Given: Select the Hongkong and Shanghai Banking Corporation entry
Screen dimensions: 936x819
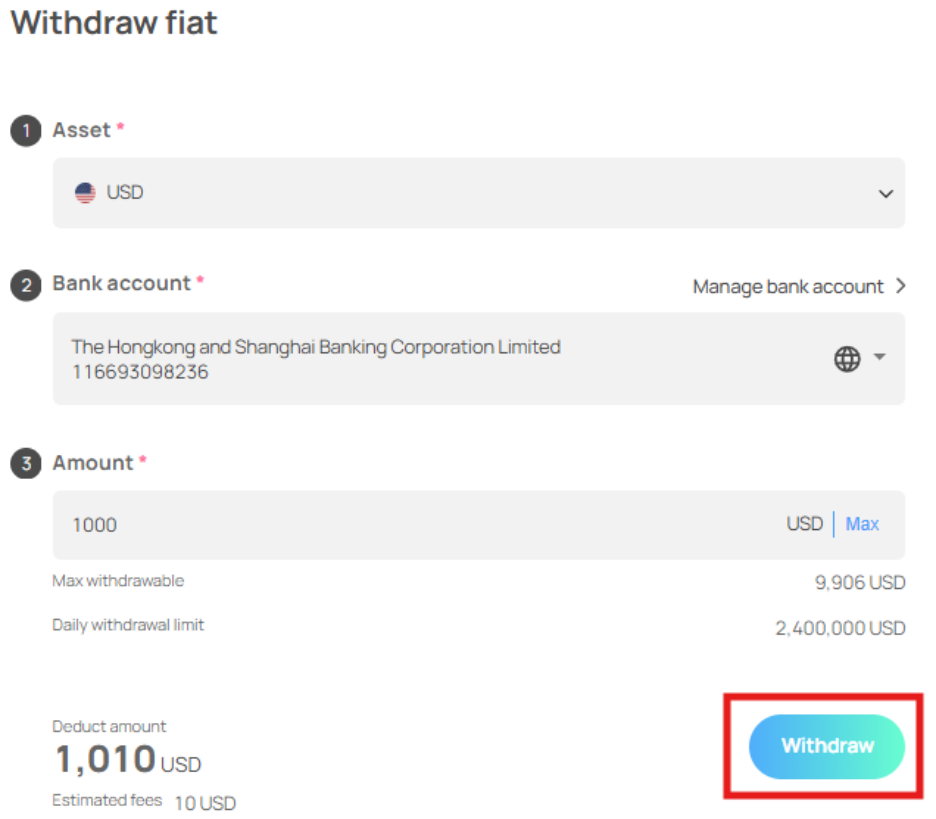Looking at the screenshot, I should pos(316,347).
